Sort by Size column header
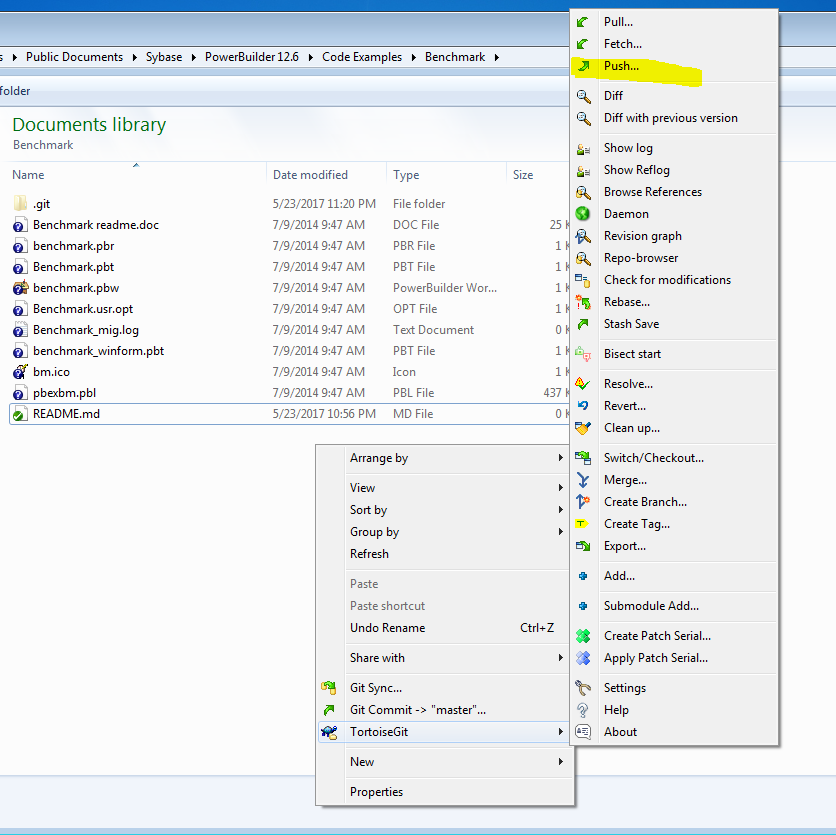Image resolution: width=836 pixels, height=835 pixels. pos(523,175)
